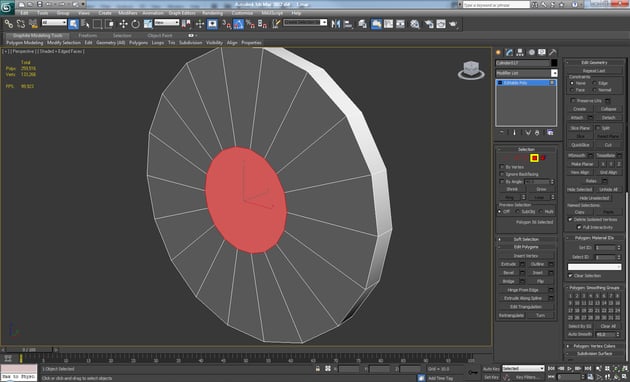Click the Cylinder object name field
Screen dimensions: 630x382
[522, 63]
